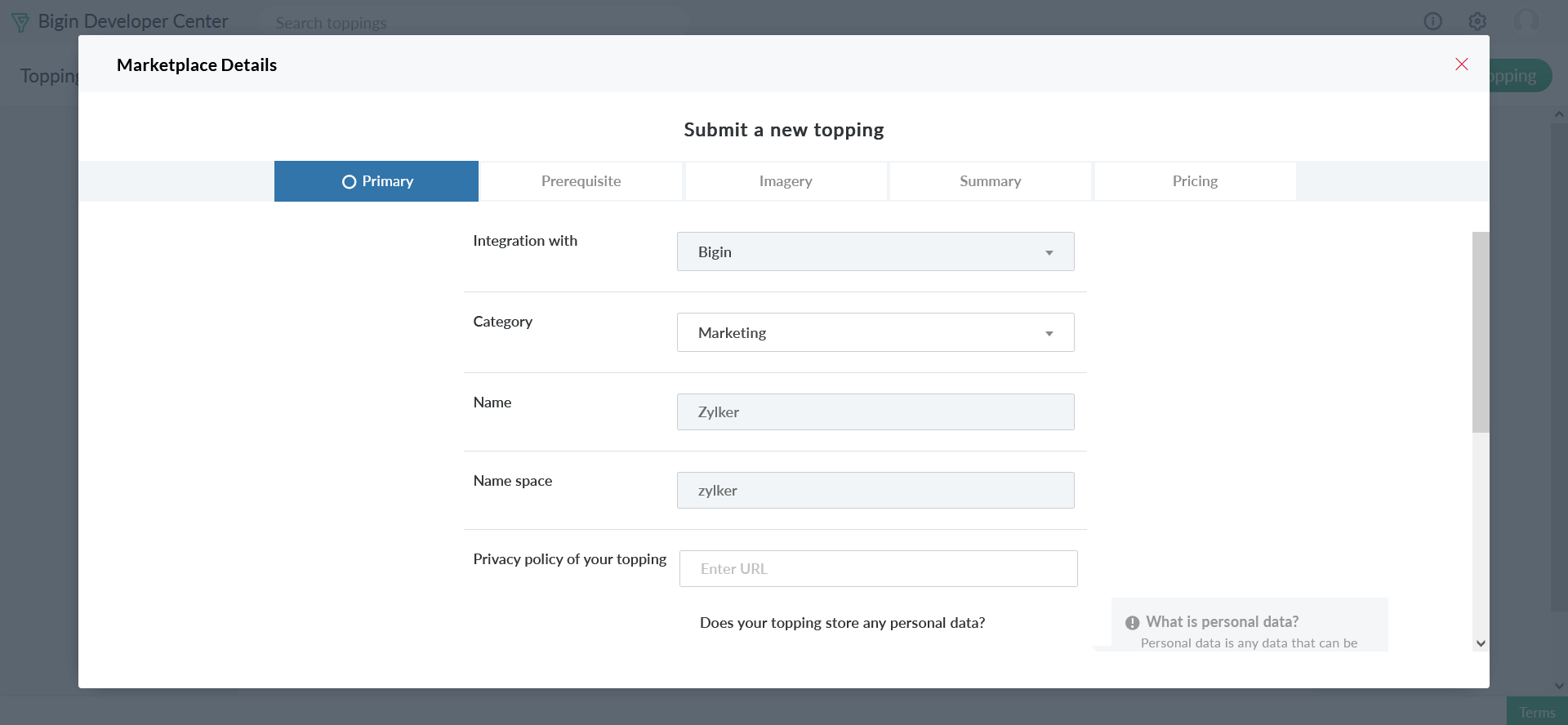
Task: Click the Terms link
Action: click(x=1536, y=712)
